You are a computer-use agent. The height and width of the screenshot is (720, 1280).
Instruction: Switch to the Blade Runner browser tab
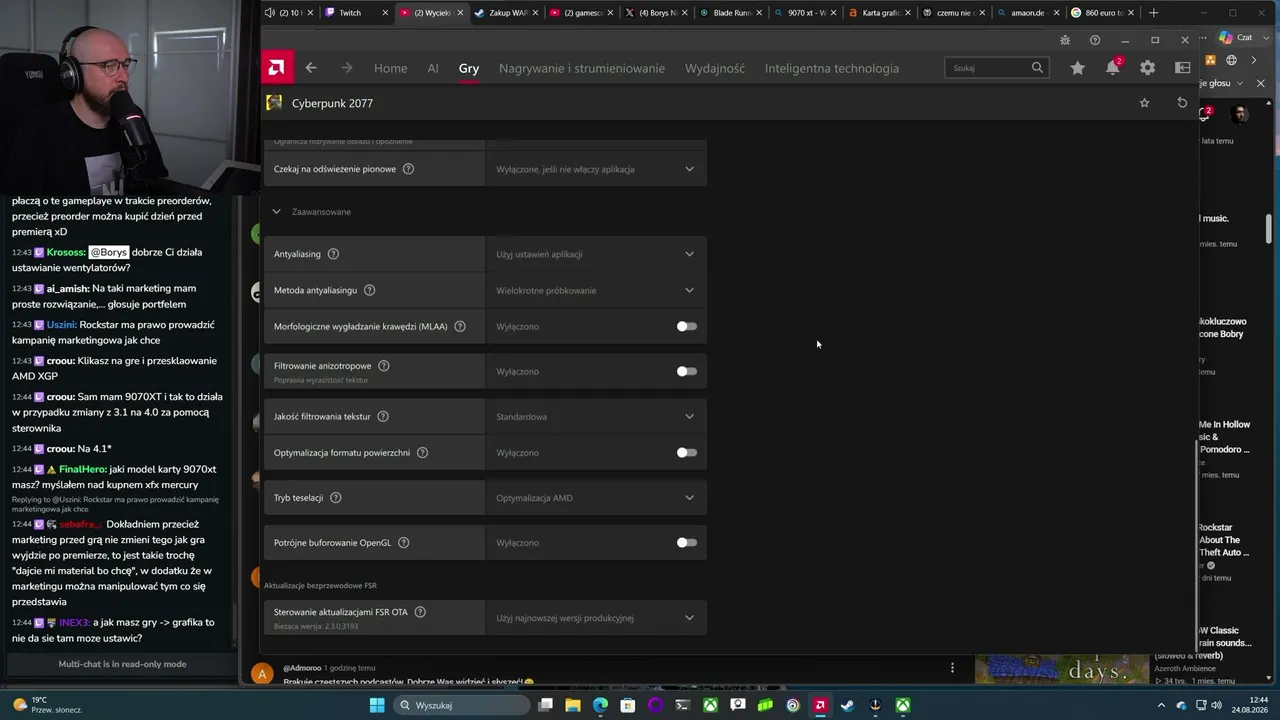[x=732, y=13]
